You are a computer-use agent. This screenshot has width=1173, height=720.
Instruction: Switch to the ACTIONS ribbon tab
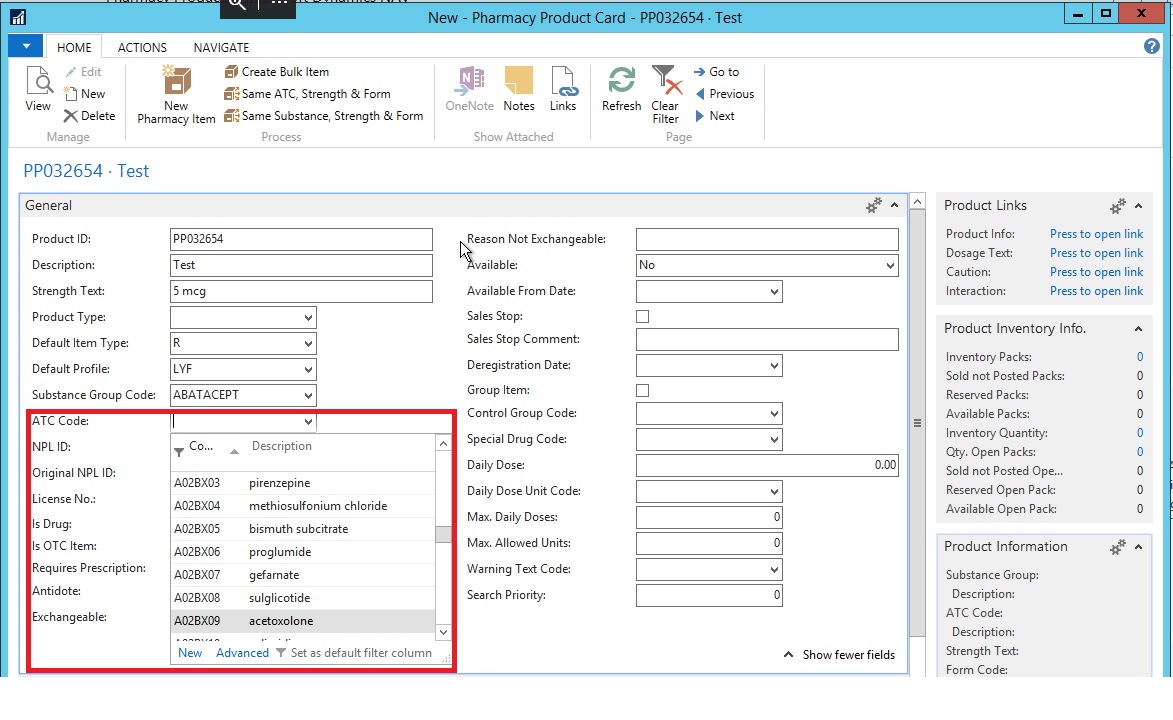[142, 47]
